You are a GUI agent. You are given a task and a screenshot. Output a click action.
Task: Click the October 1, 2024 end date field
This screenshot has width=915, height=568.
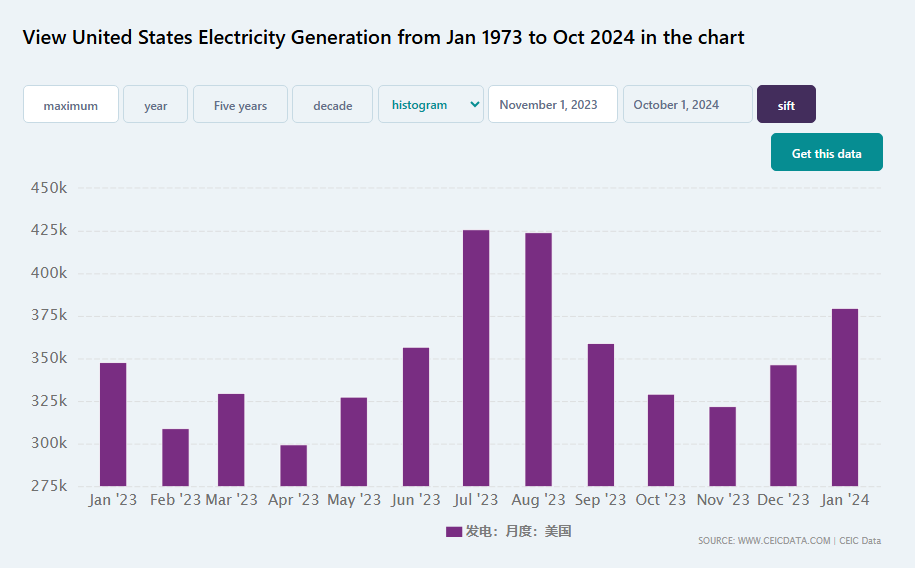pyautogui.click(x=687, y=105)
